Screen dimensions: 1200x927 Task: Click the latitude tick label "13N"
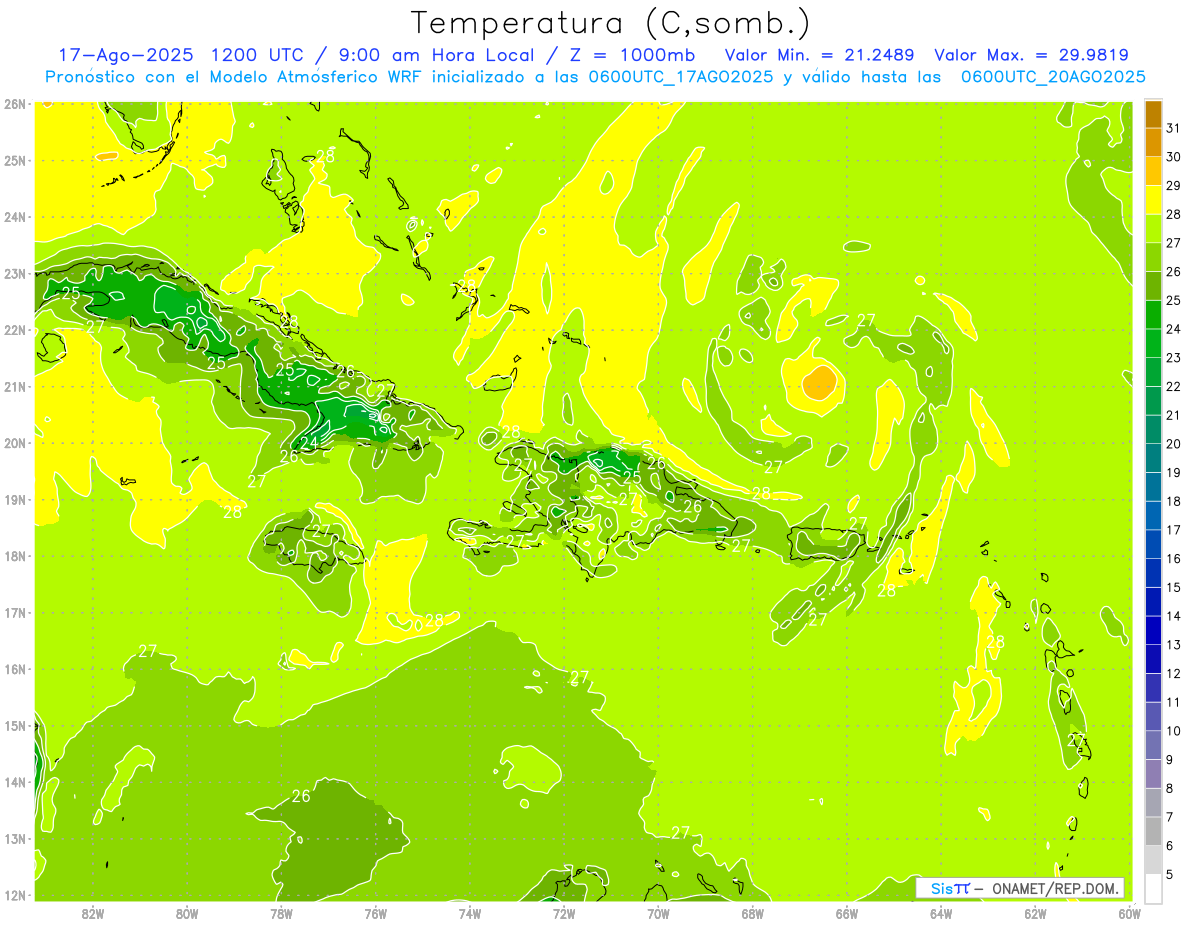[x=14, y=839]
